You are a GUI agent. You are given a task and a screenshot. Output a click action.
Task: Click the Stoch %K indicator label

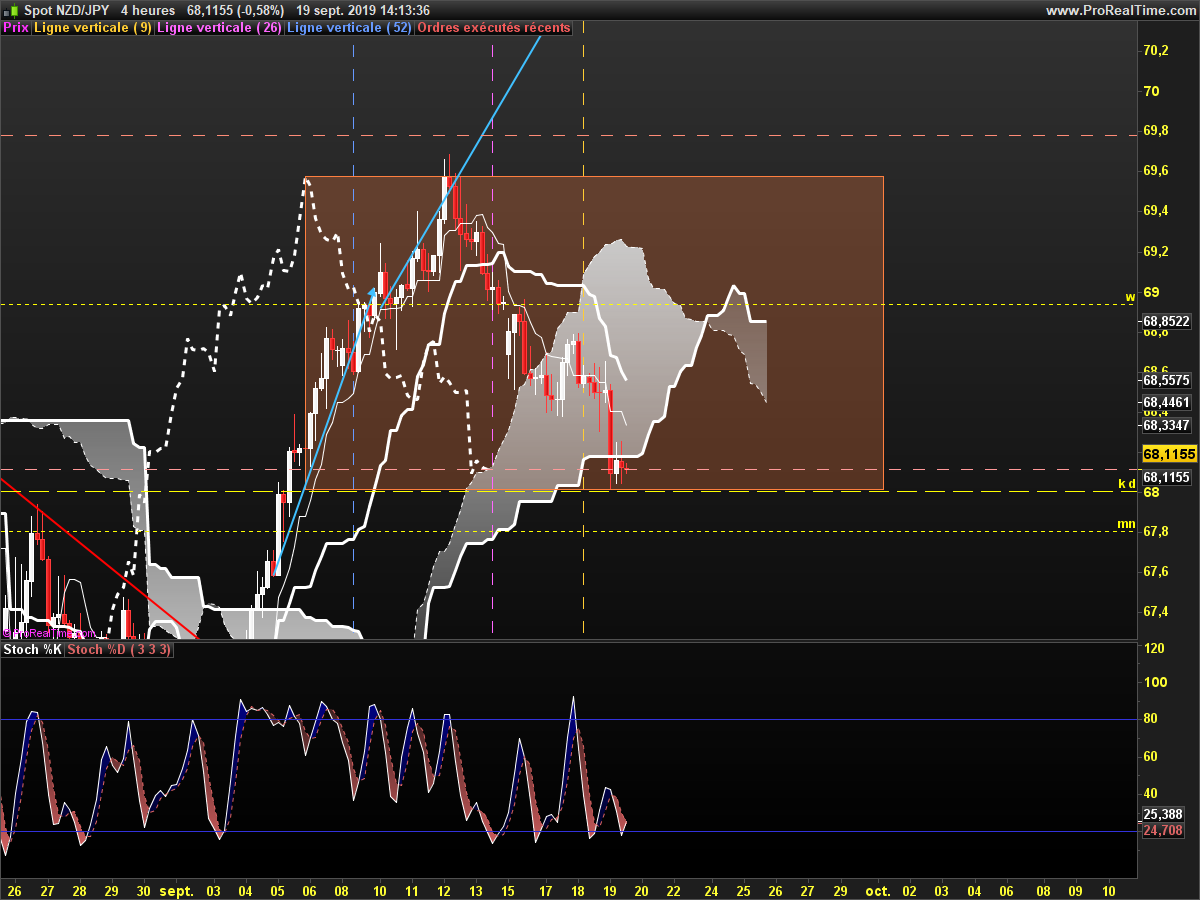pos(33,650)
